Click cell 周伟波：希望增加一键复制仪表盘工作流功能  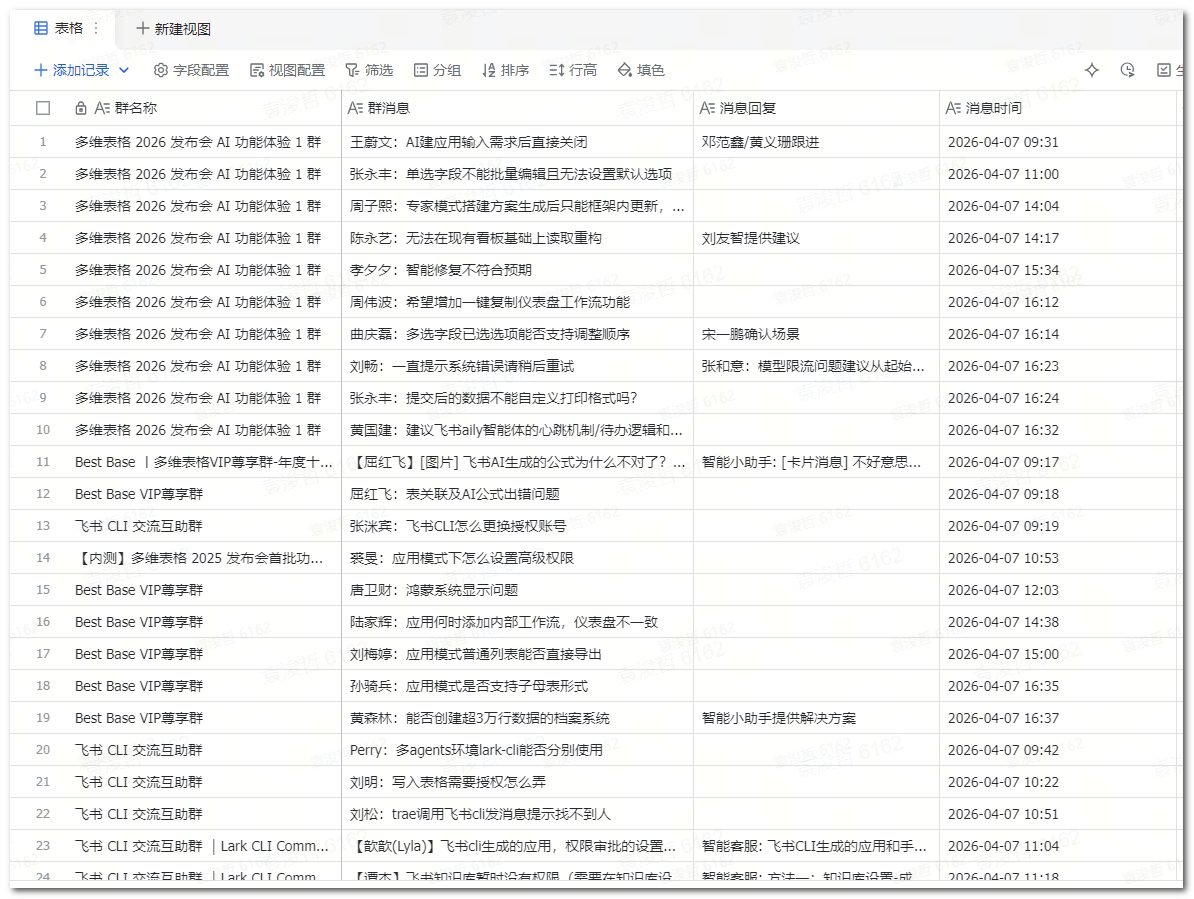pos(518,301)
